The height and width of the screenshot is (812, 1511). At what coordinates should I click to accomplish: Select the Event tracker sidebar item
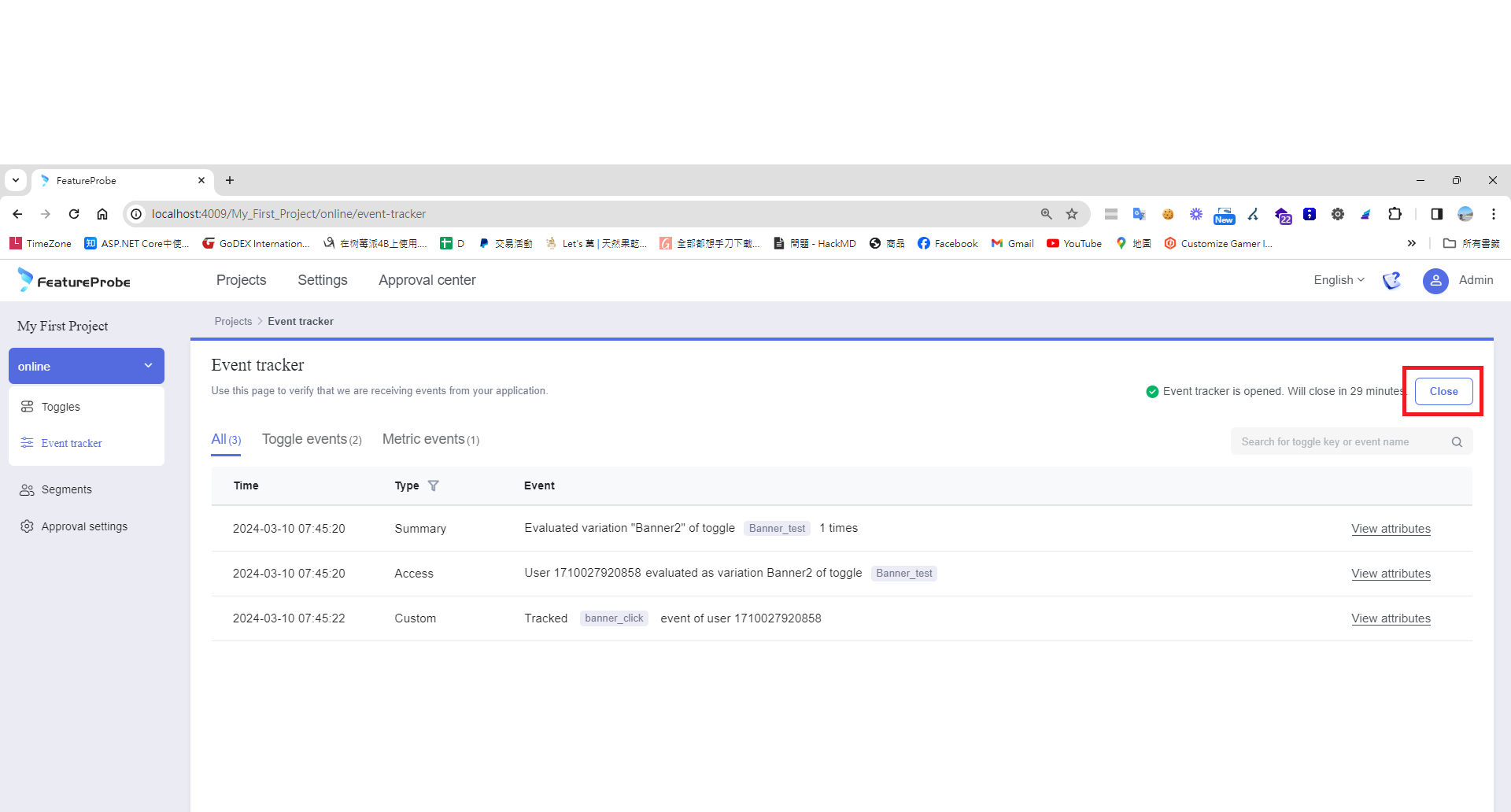71,443
